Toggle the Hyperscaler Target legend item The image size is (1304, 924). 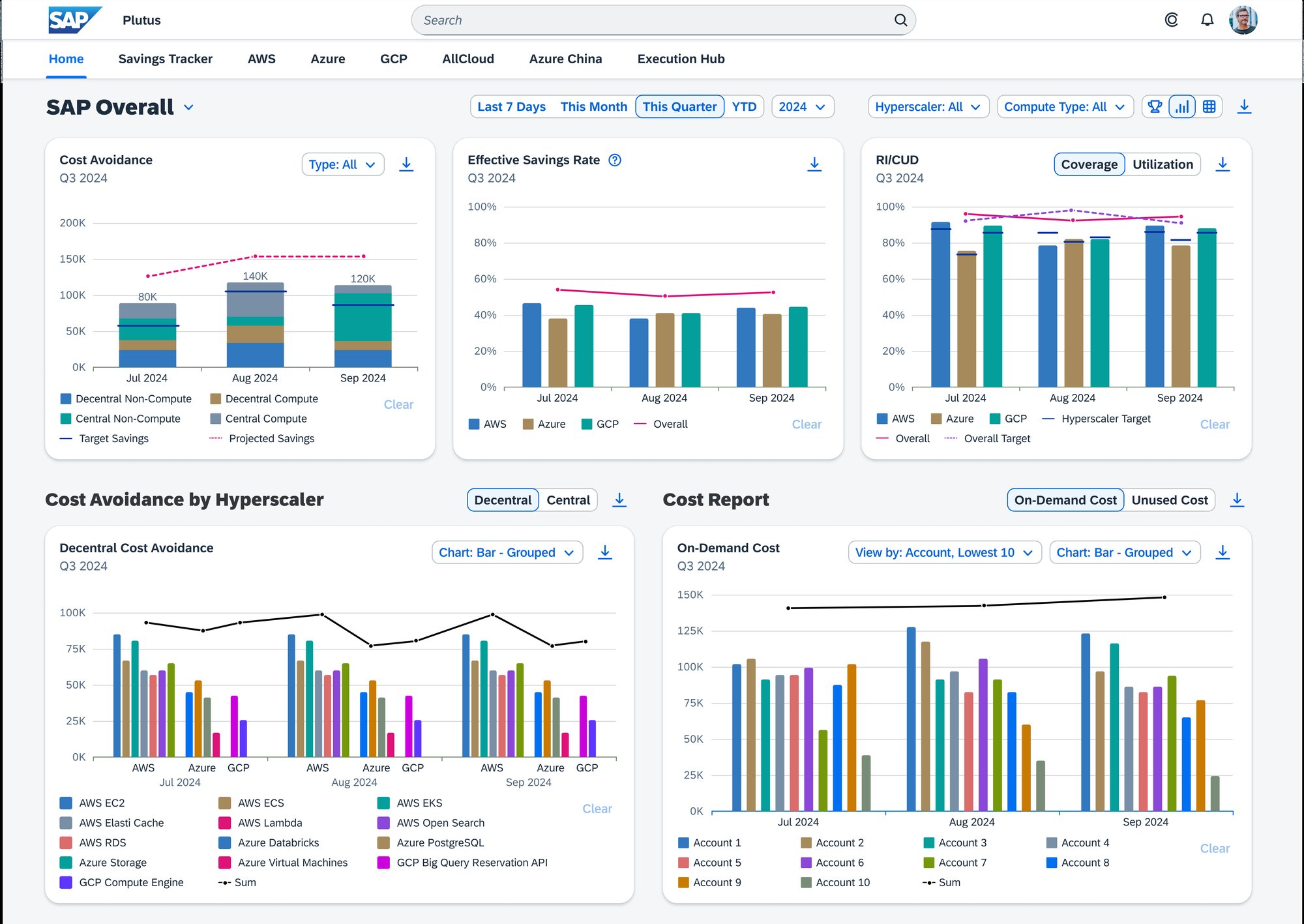[x=1097, y=419]
